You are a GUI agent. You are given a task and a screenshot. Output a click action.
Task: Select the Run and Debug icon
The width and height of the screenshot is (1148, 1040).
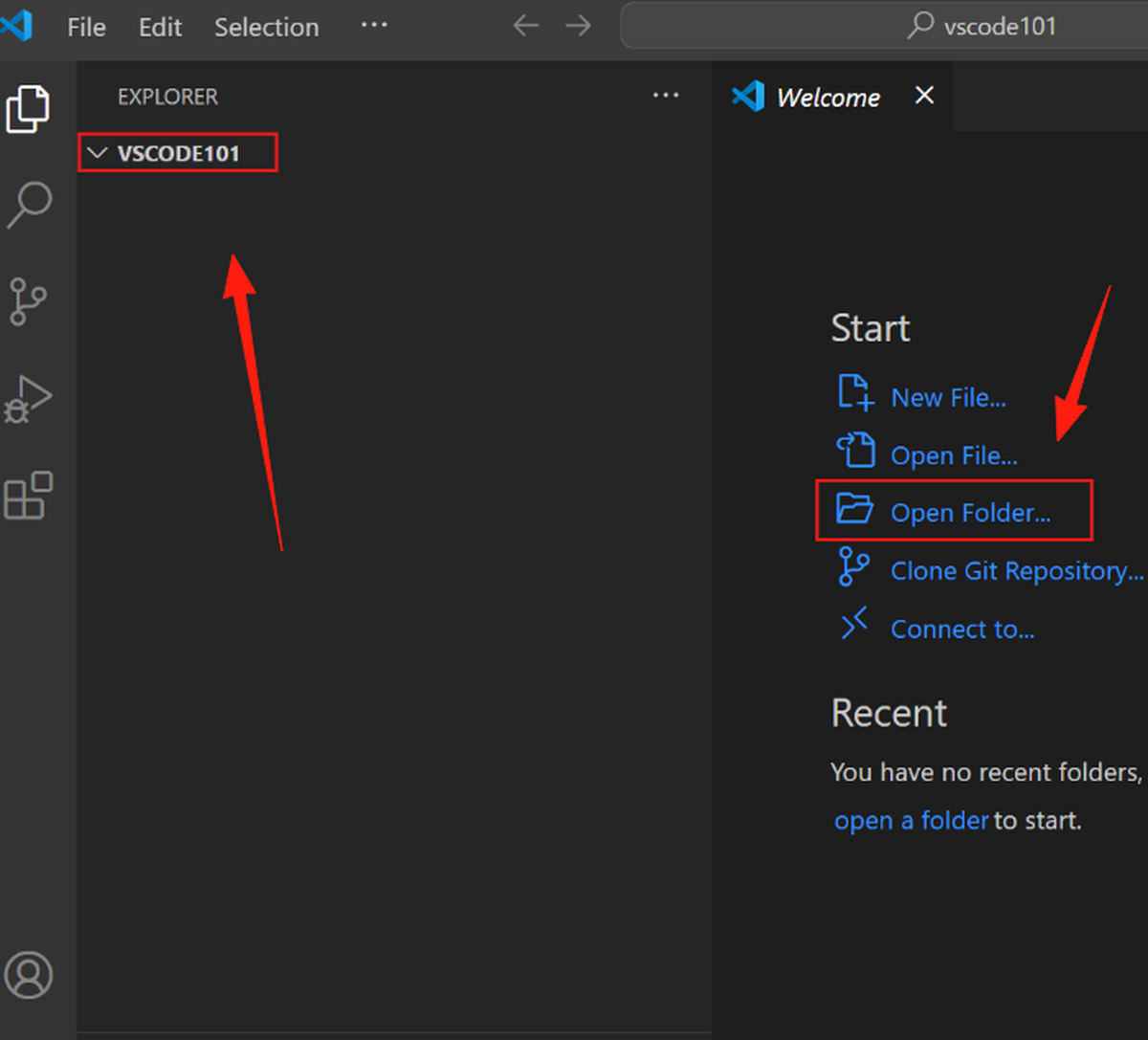pos(30,399)
